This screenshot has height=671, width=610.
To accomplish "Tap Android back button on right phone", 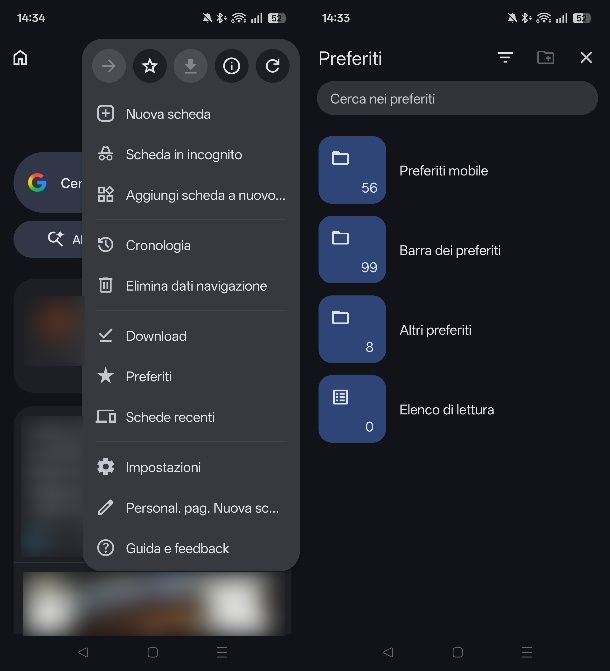I will [388, 652].
